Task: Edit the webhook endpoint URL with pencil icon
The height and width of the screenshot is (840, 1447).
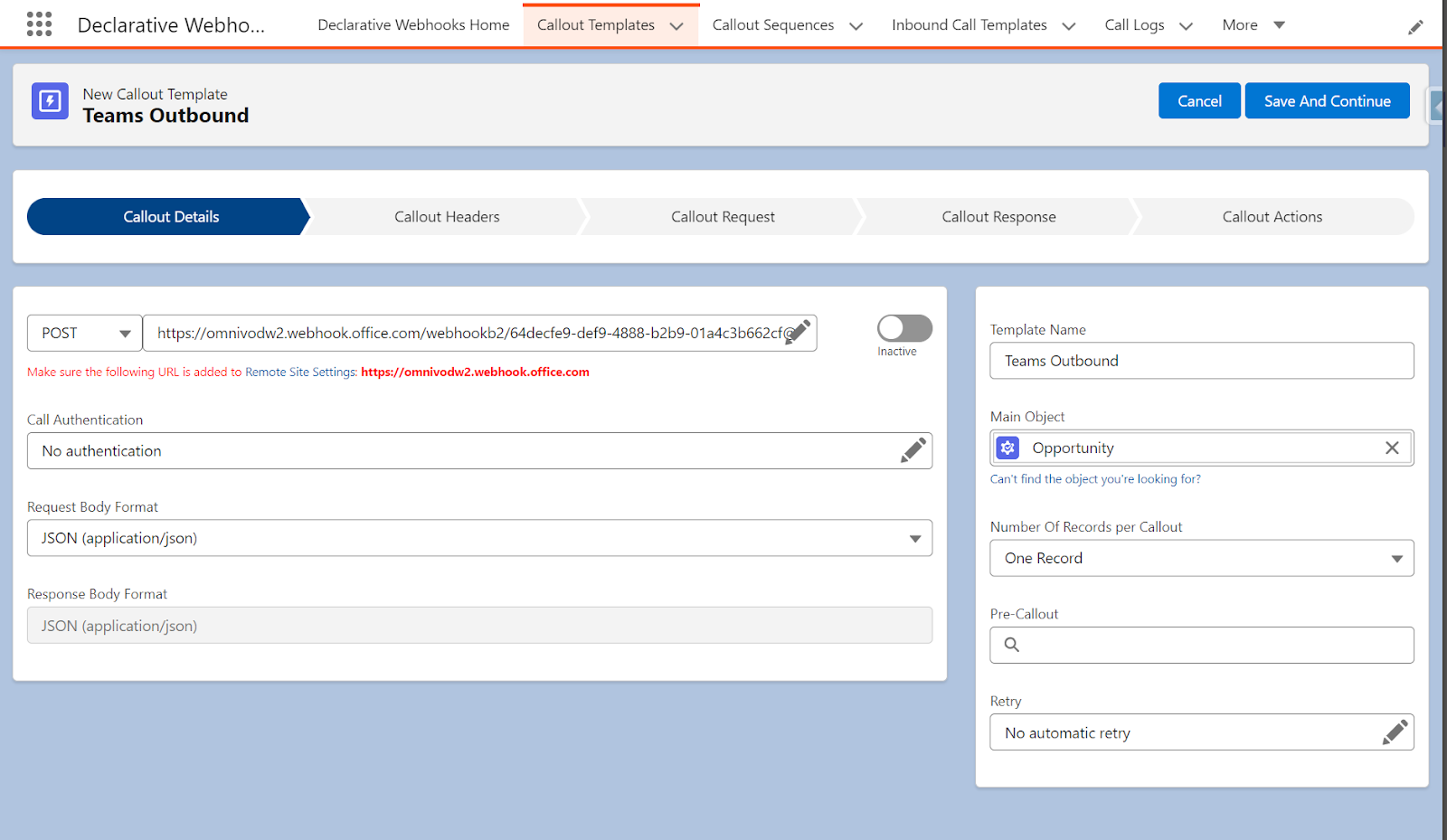Action: (x=799, y=333)
